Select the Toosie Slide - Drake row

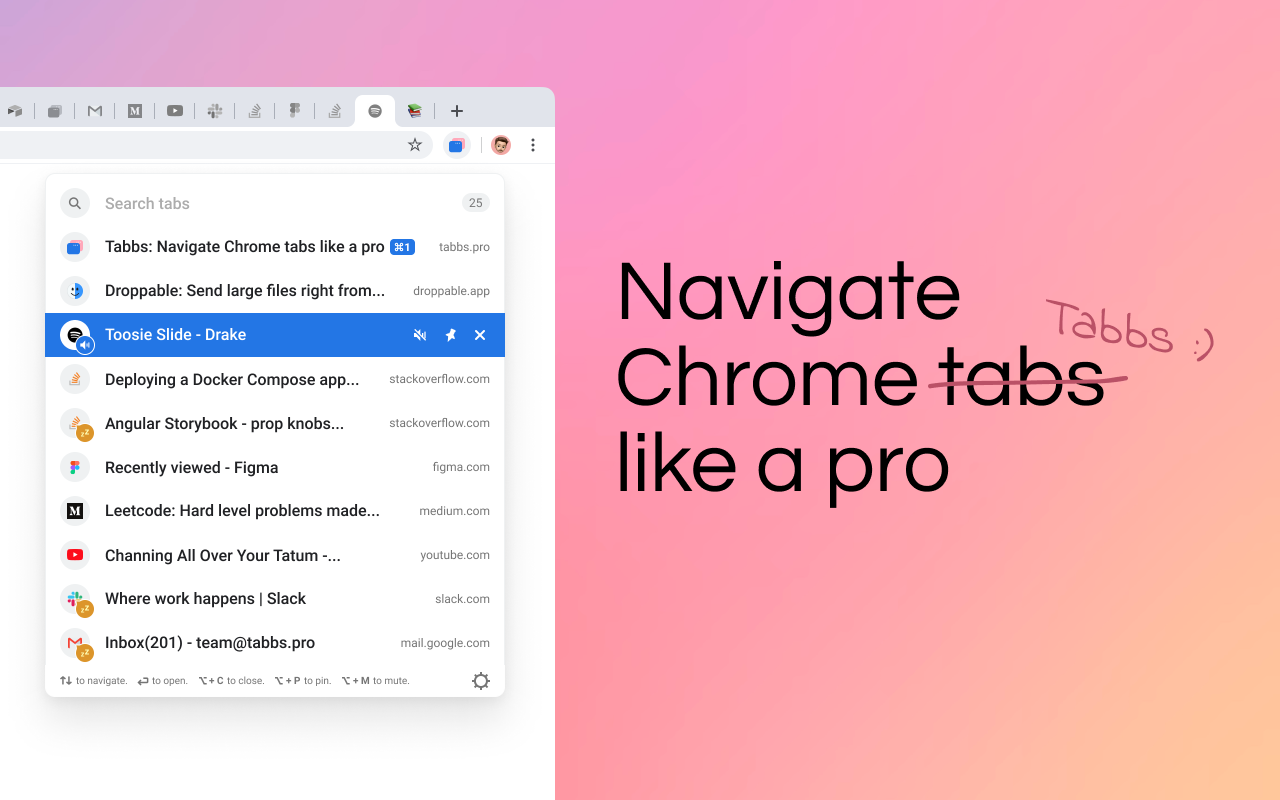click(275, 335)
